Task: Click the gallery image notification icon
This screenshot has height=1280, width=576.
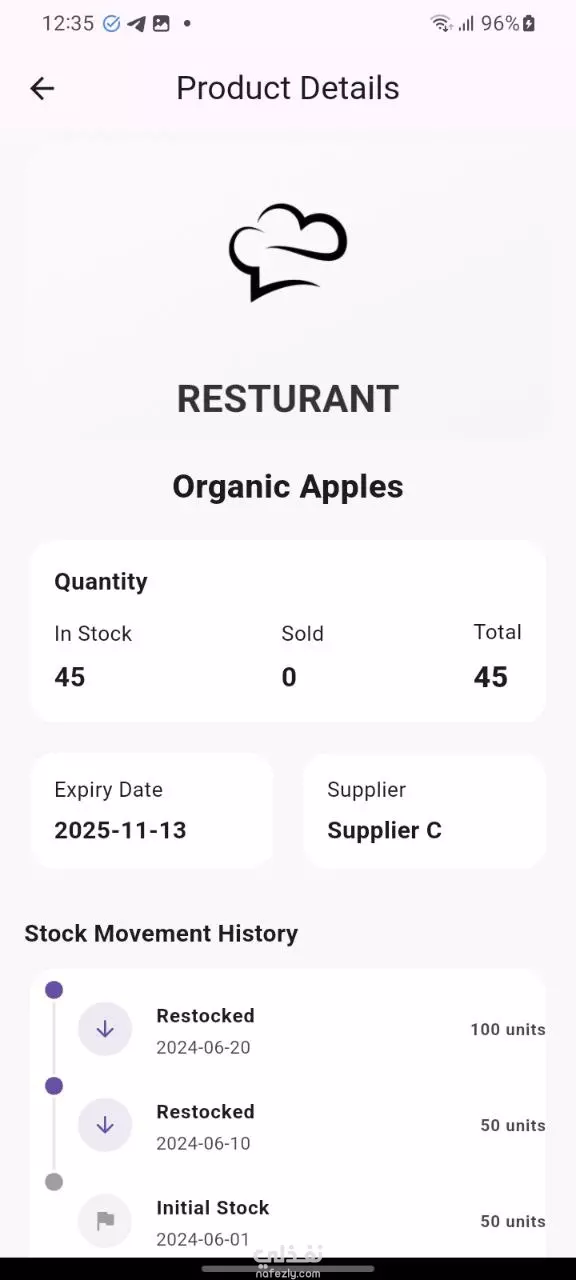Action: [x=161, y=23]
